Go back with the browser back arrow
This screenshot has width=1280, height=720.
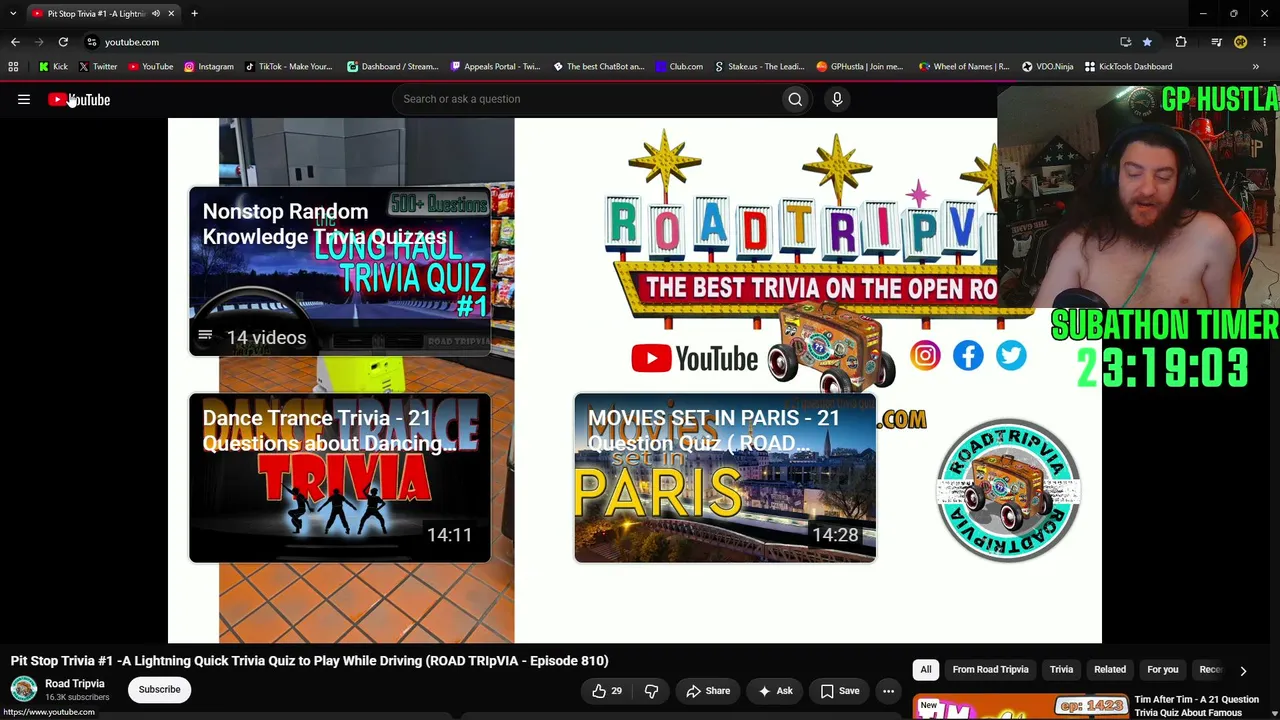[15, 42]
